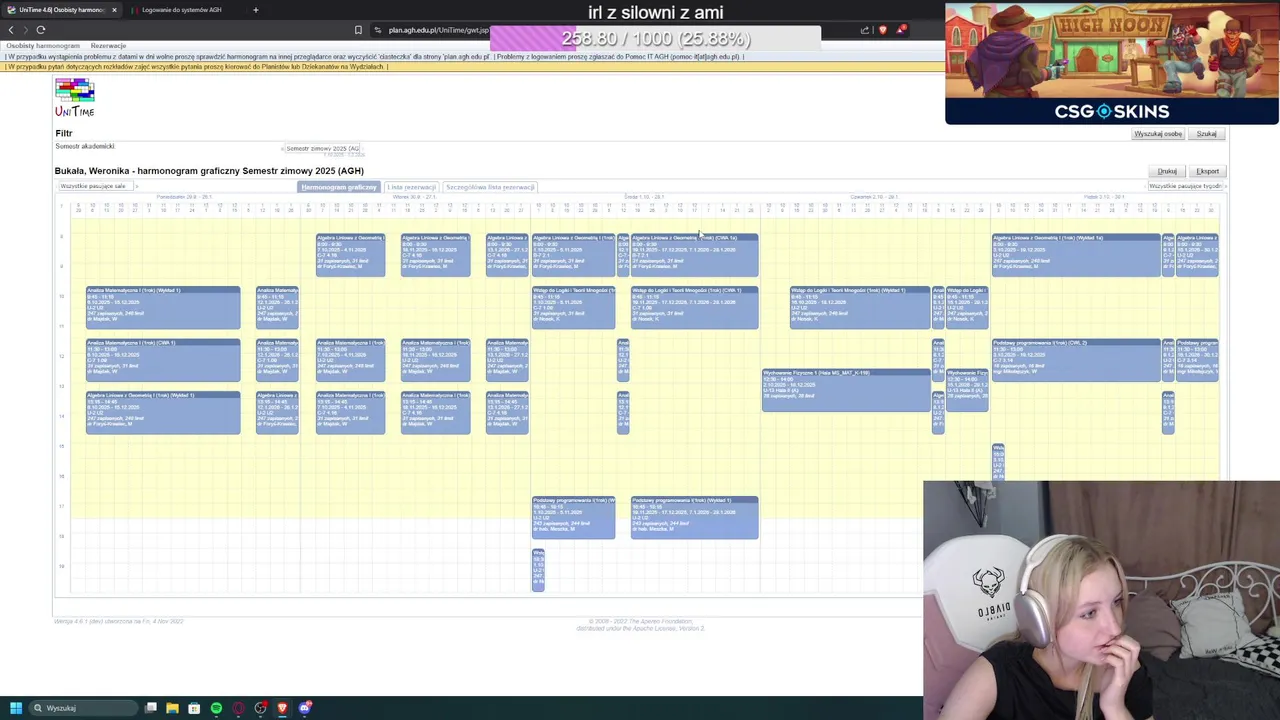The image size is (1280, 720).
Task: Open Discord from taskbar
Action: (x=305, y=708)
